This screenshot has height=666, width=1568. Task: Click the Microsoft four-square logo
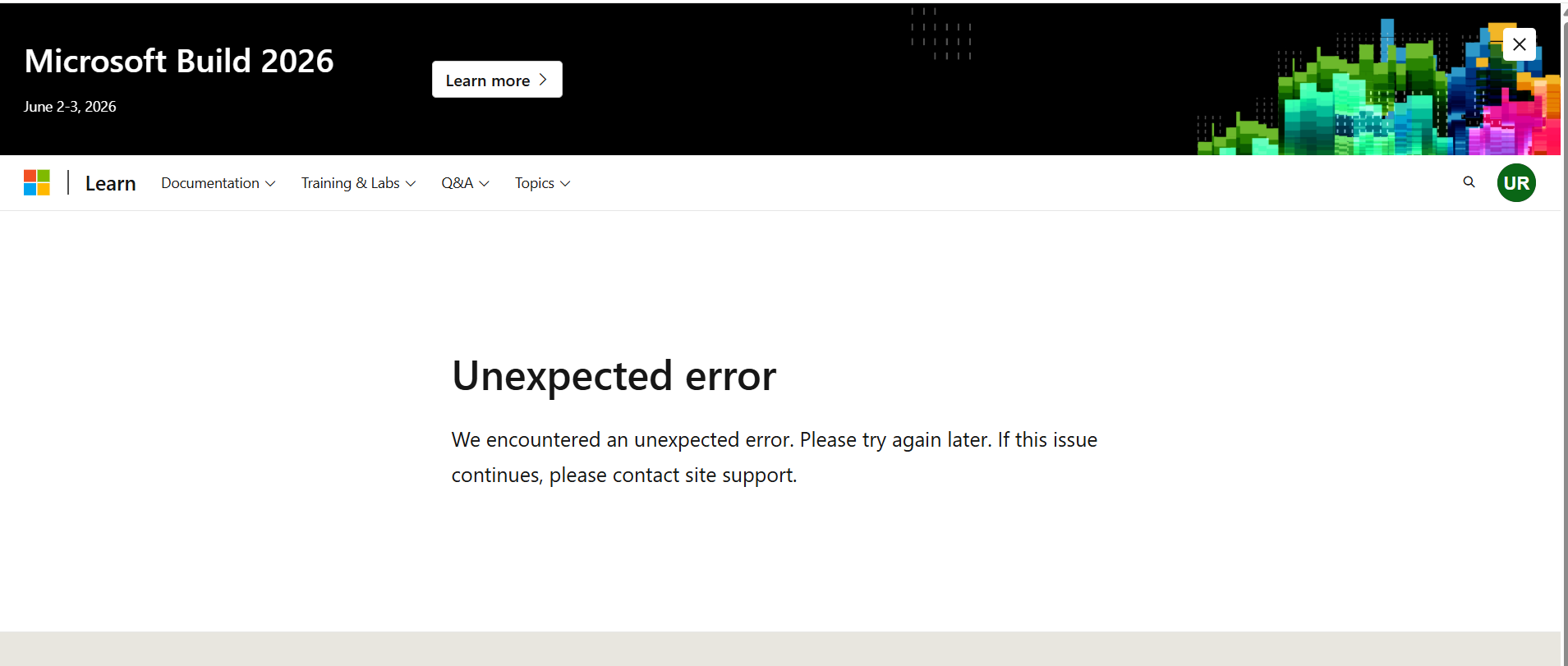[x=37, y=182]
